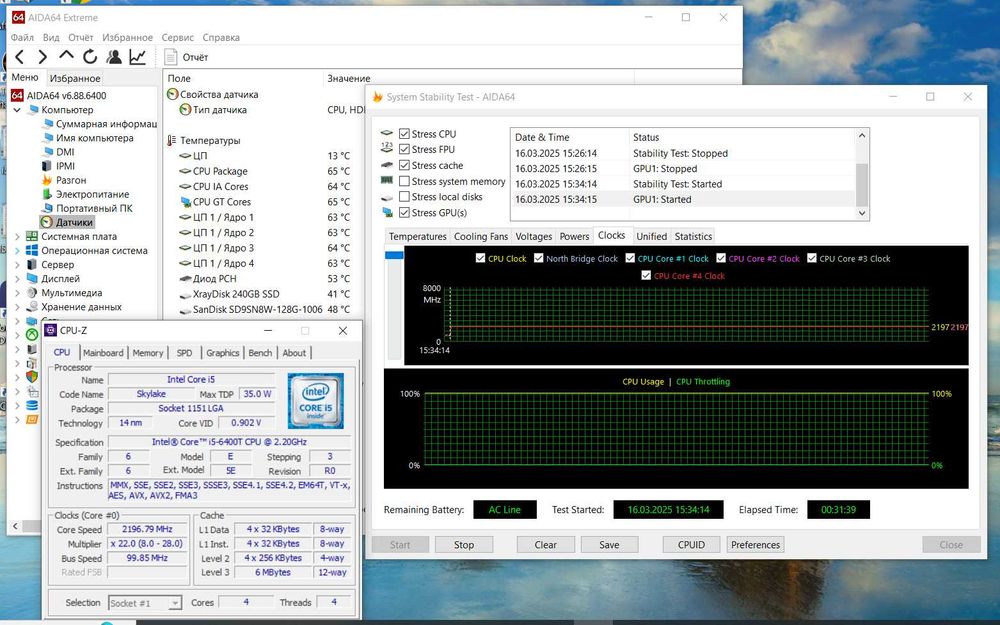The width and height of the screenshot is (1000, 625).
Task: Open the Сервис menu
Action: click(x=178, y=38)
